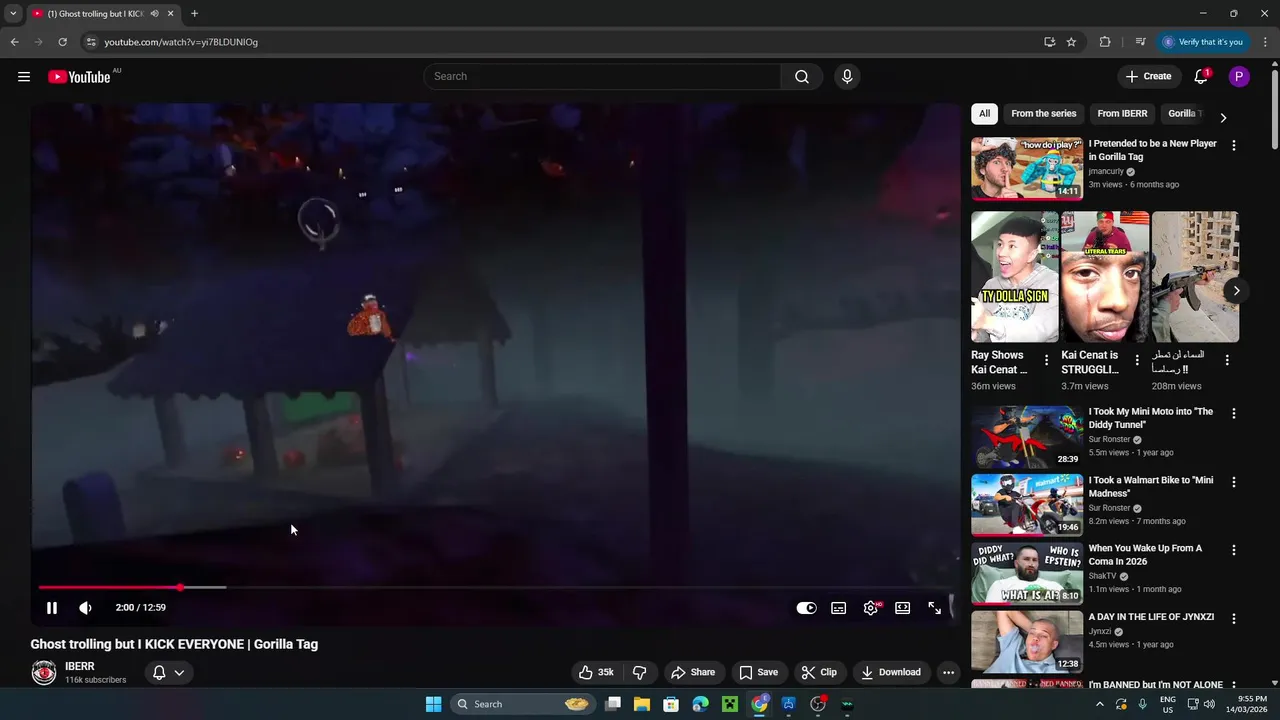
Task: Open tab search dropdown arrow
Action: (13, 14)
